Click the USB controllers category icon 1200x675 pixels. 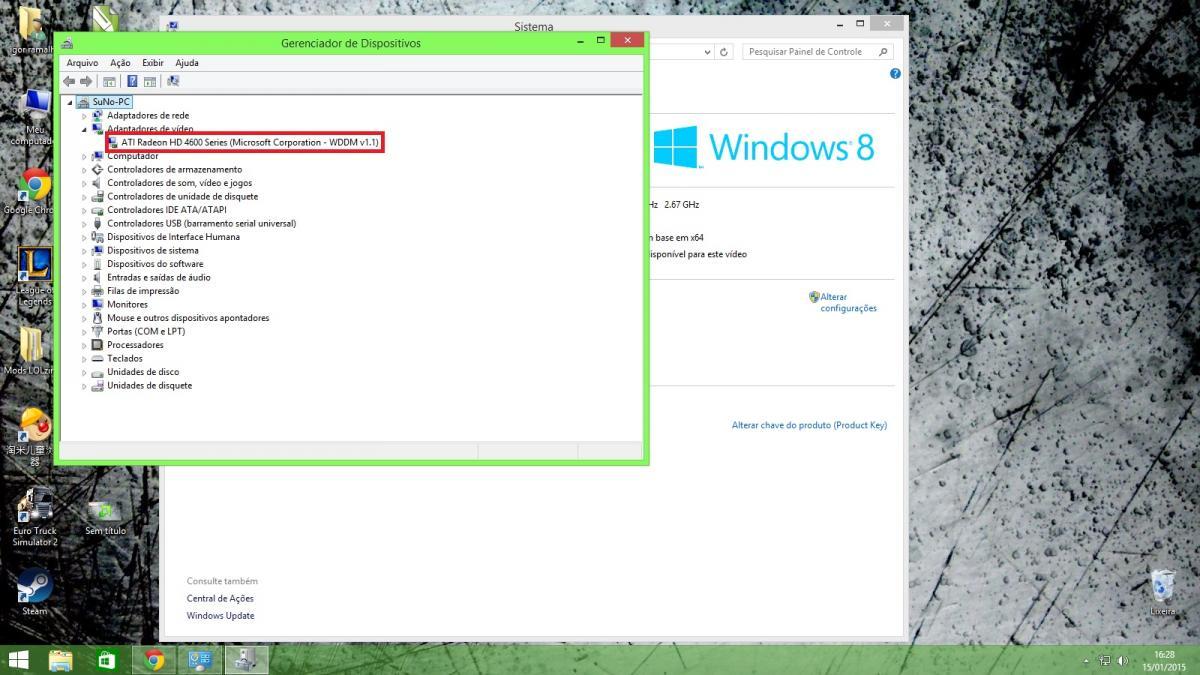click(97, 224)
